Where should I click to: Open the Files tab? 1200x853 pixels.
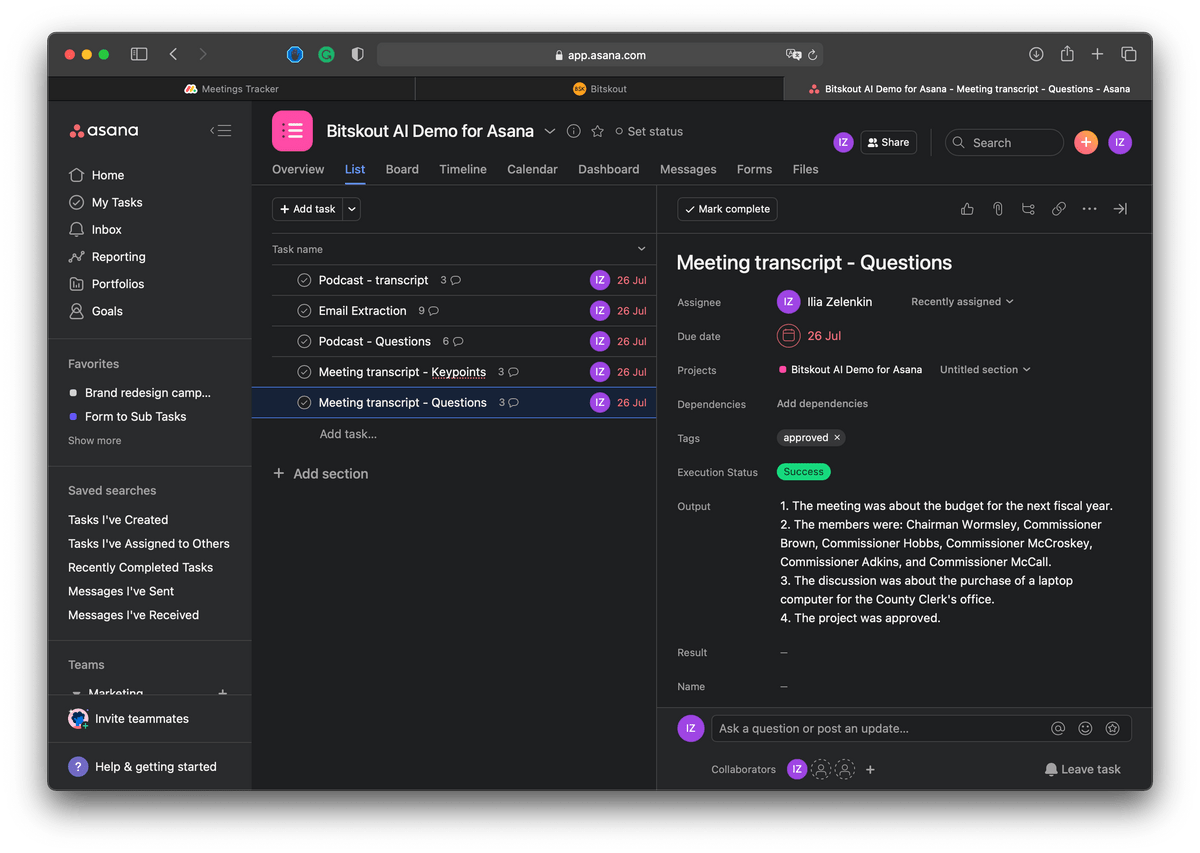click(805, 170)
